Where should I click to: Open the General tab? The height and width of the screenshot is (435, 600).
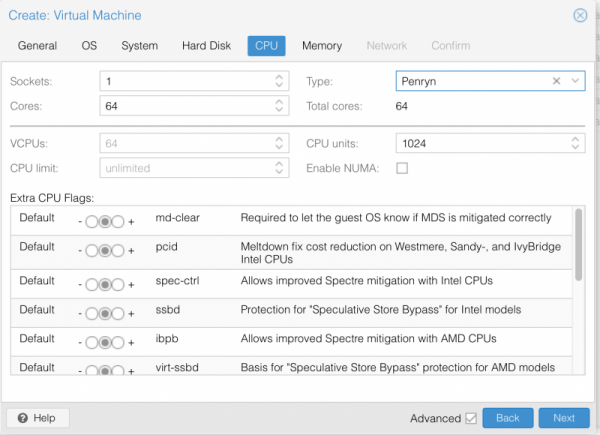(x=37, y=46)
